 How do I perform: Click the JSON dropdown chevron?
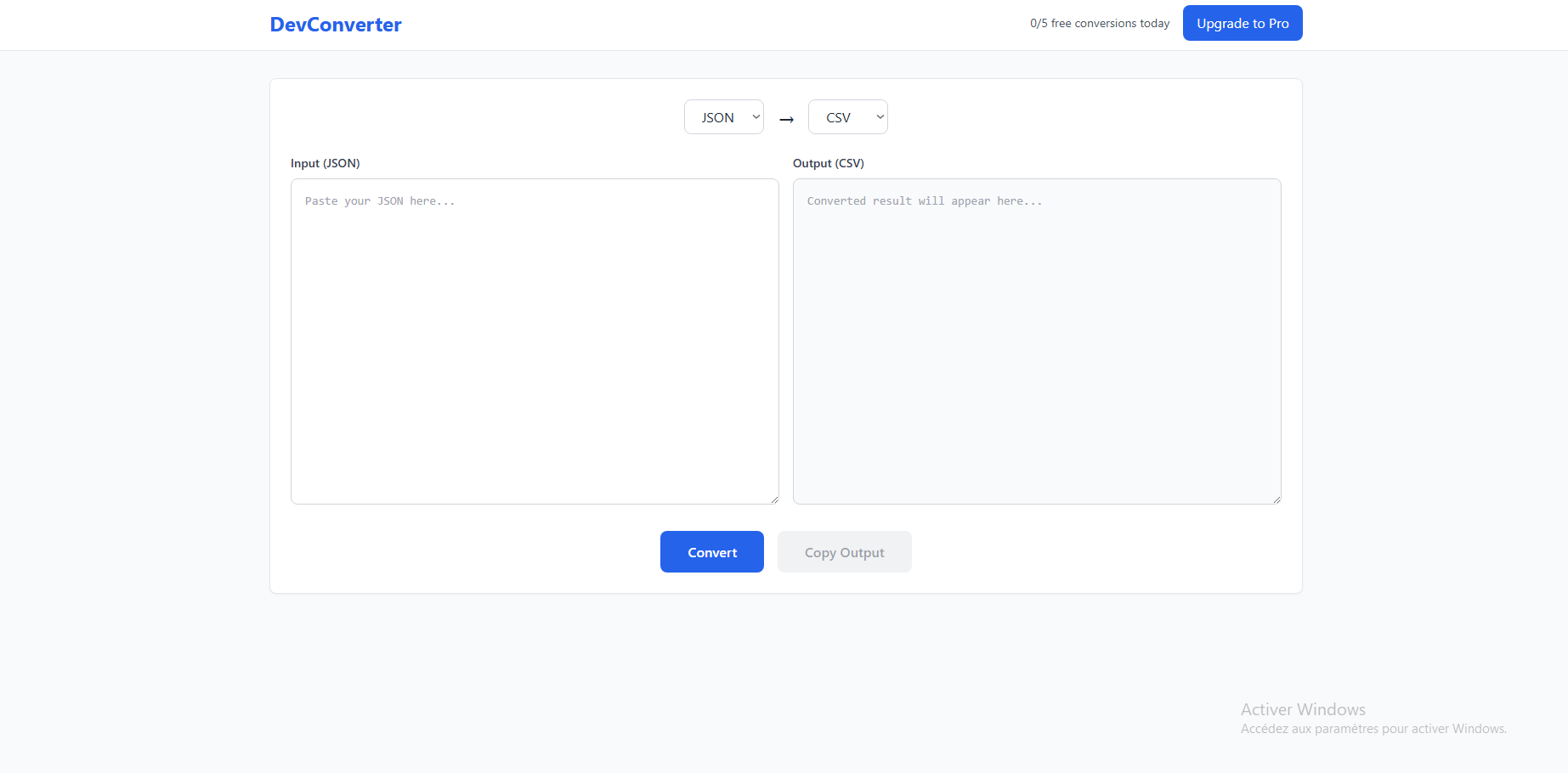[x=755, y=116]
